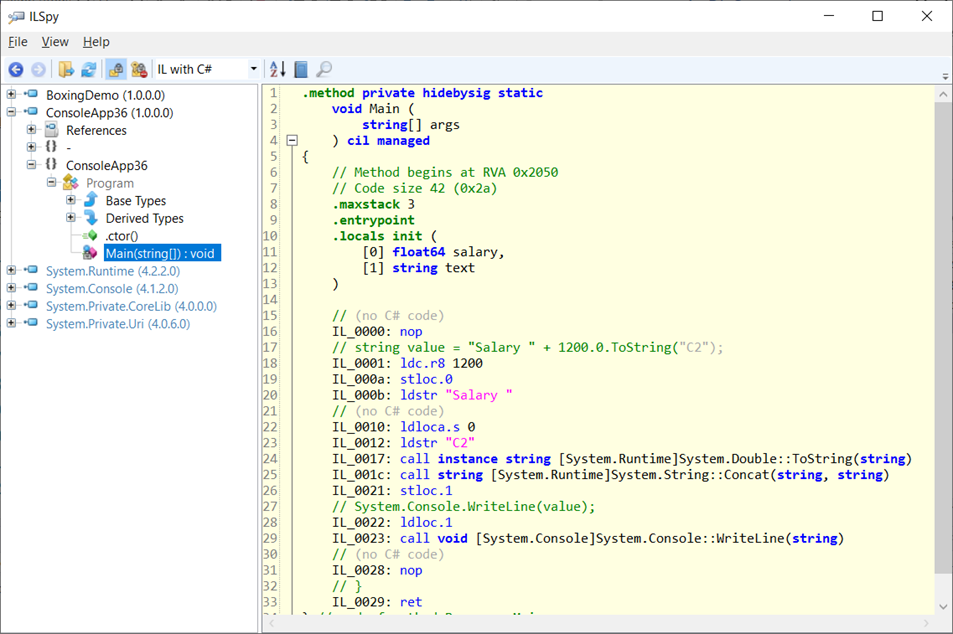The image size is (953, 634).
Task: Select System.Runtime (4.2.2.0) assembly
Action: [x=113, y=271]
